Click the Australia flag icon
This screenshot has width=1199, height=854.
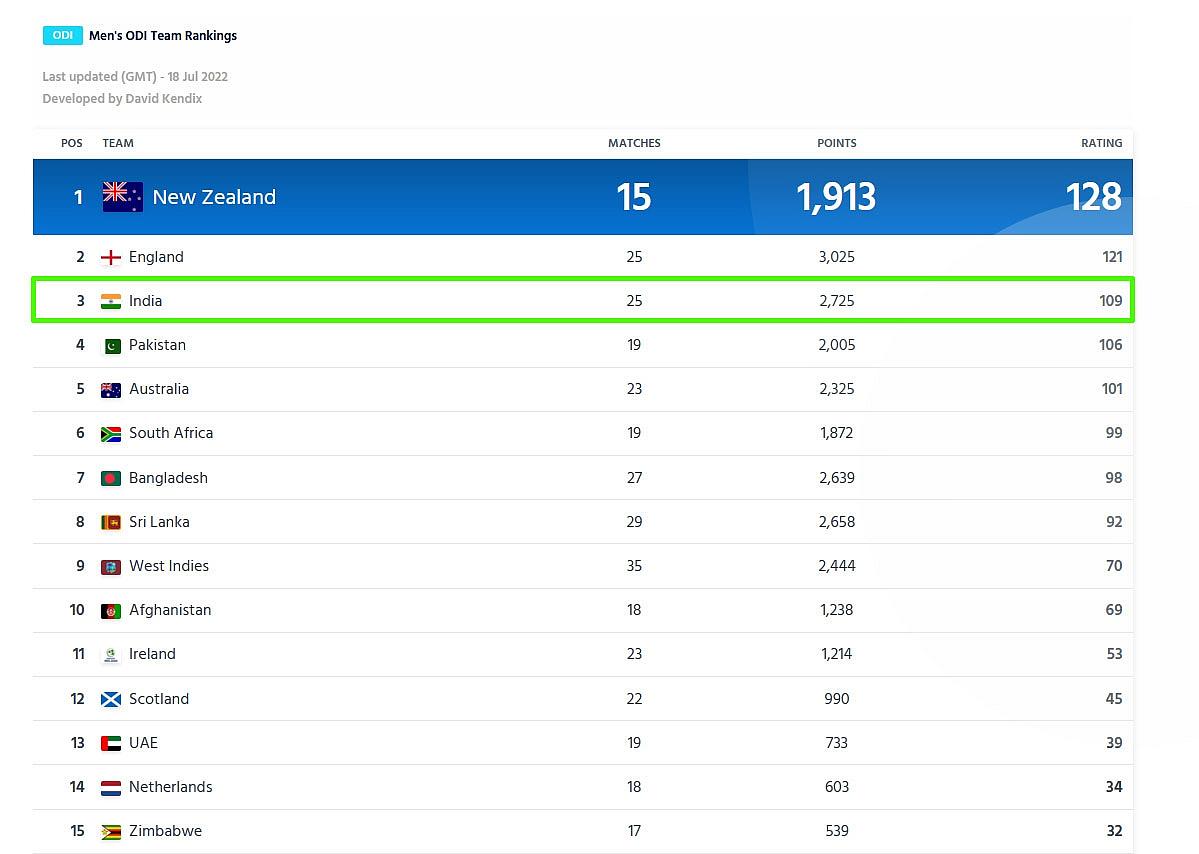111,390
